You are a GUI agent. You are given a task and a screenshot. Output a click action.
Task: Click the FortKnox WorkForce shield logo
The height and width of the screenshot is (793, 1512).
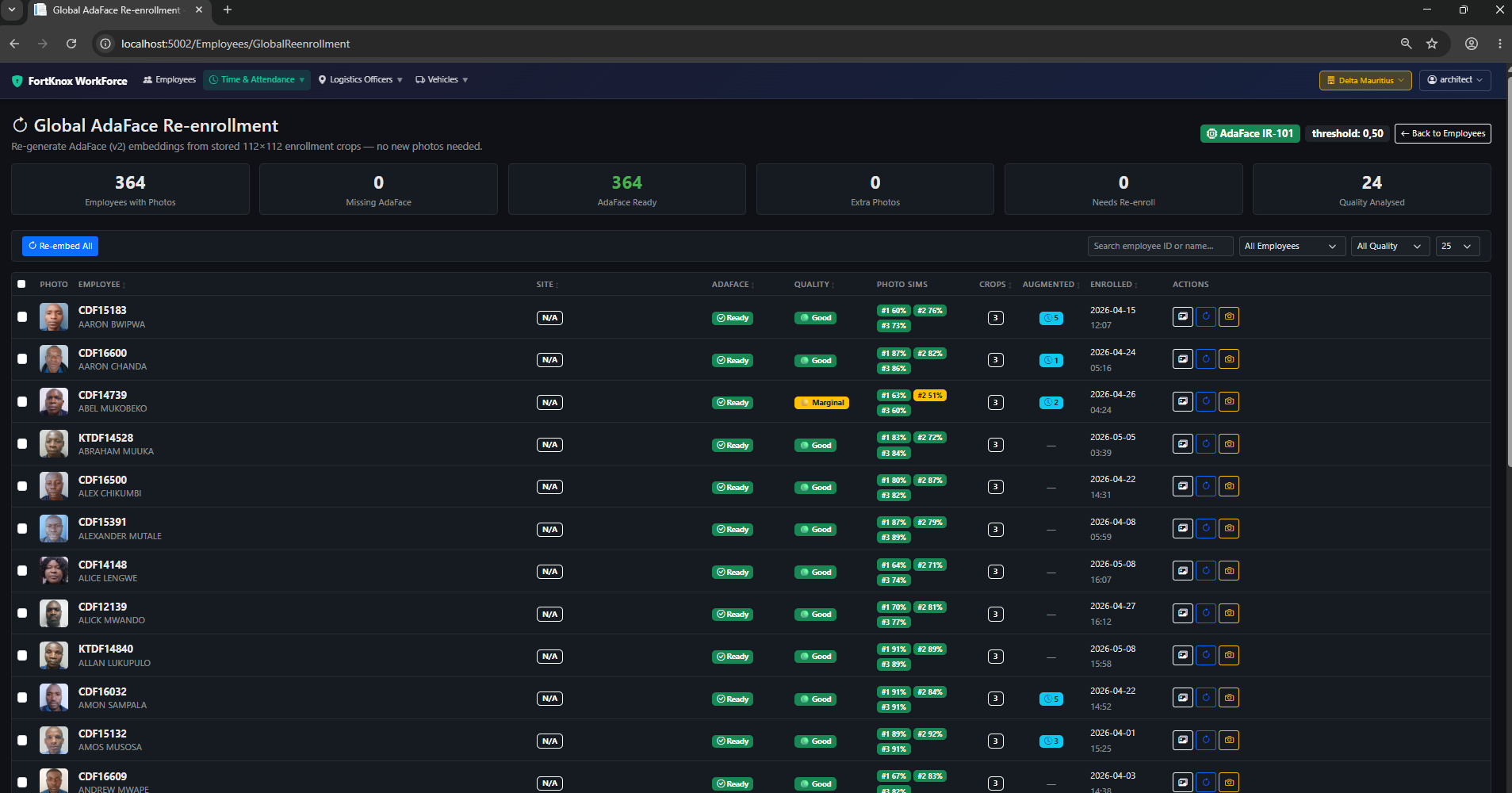17,81
